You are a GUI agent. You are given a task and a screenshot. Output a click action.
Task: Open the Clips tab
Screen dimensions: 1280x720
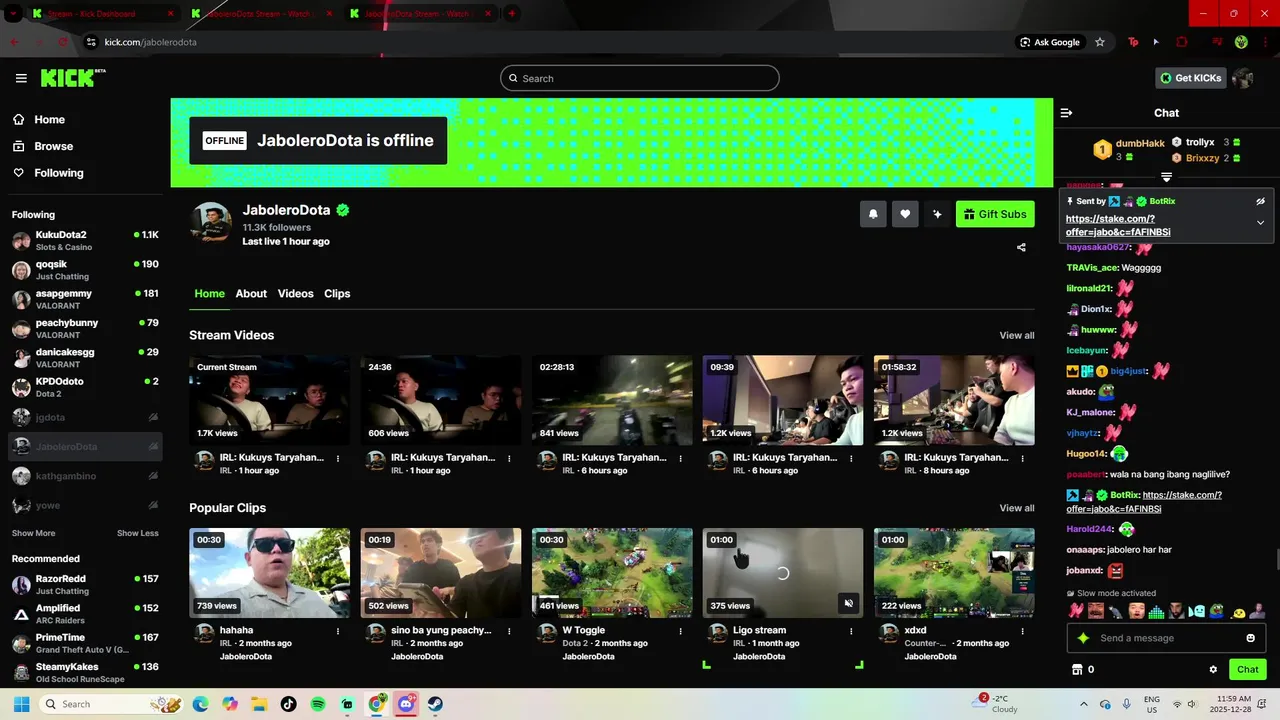(337, 294)
